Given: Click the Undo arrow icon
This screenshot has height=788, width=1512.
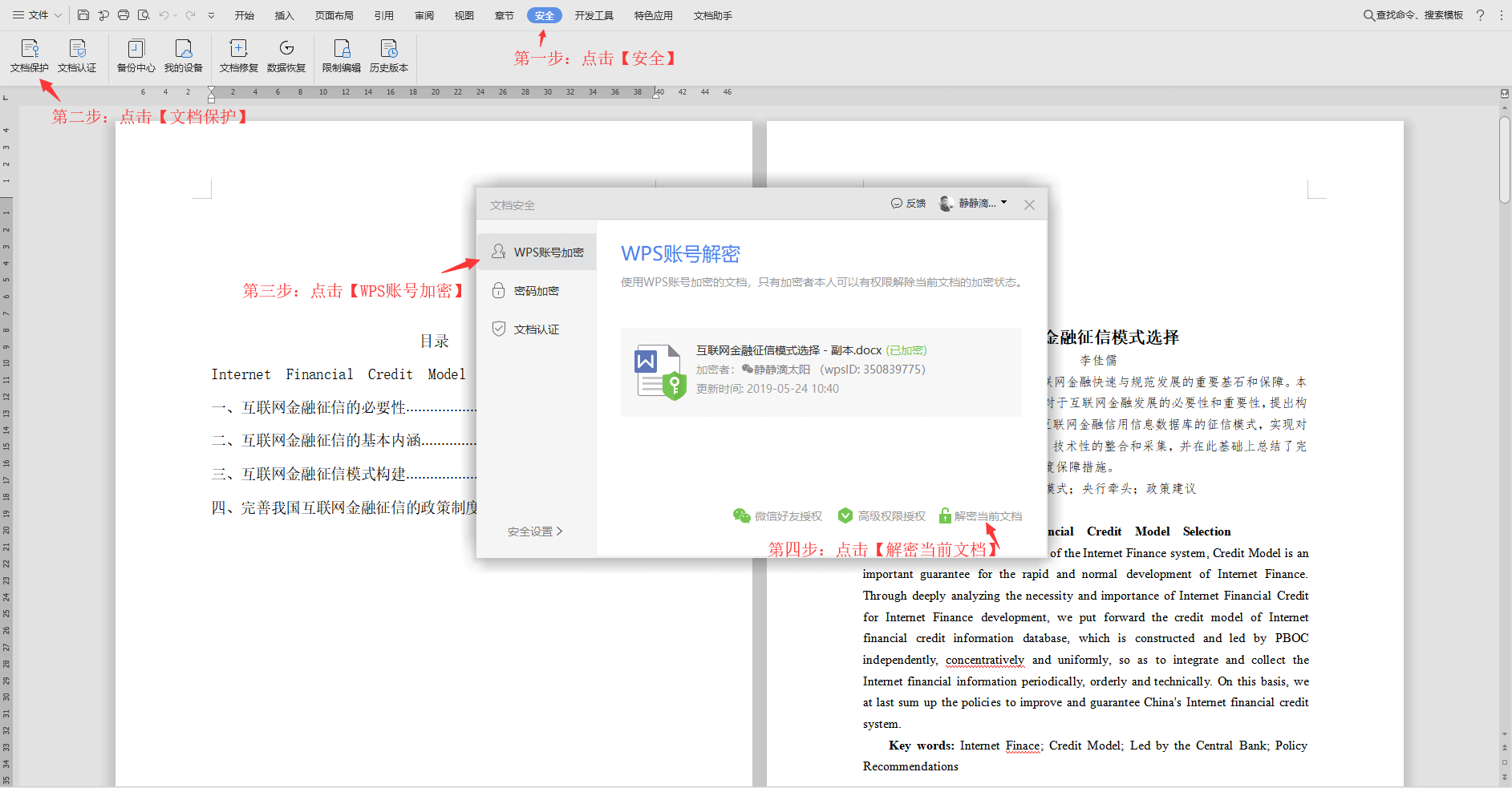Looking at the screenshot, I should (164, 15).
